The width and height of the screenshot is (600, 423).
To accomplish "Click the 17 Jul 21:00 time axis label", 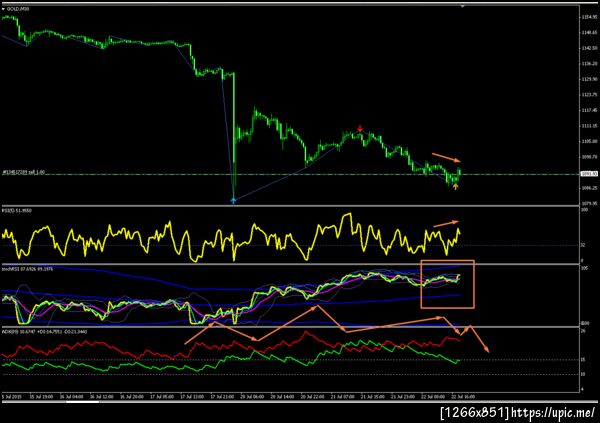I will (x=222, y=397).
